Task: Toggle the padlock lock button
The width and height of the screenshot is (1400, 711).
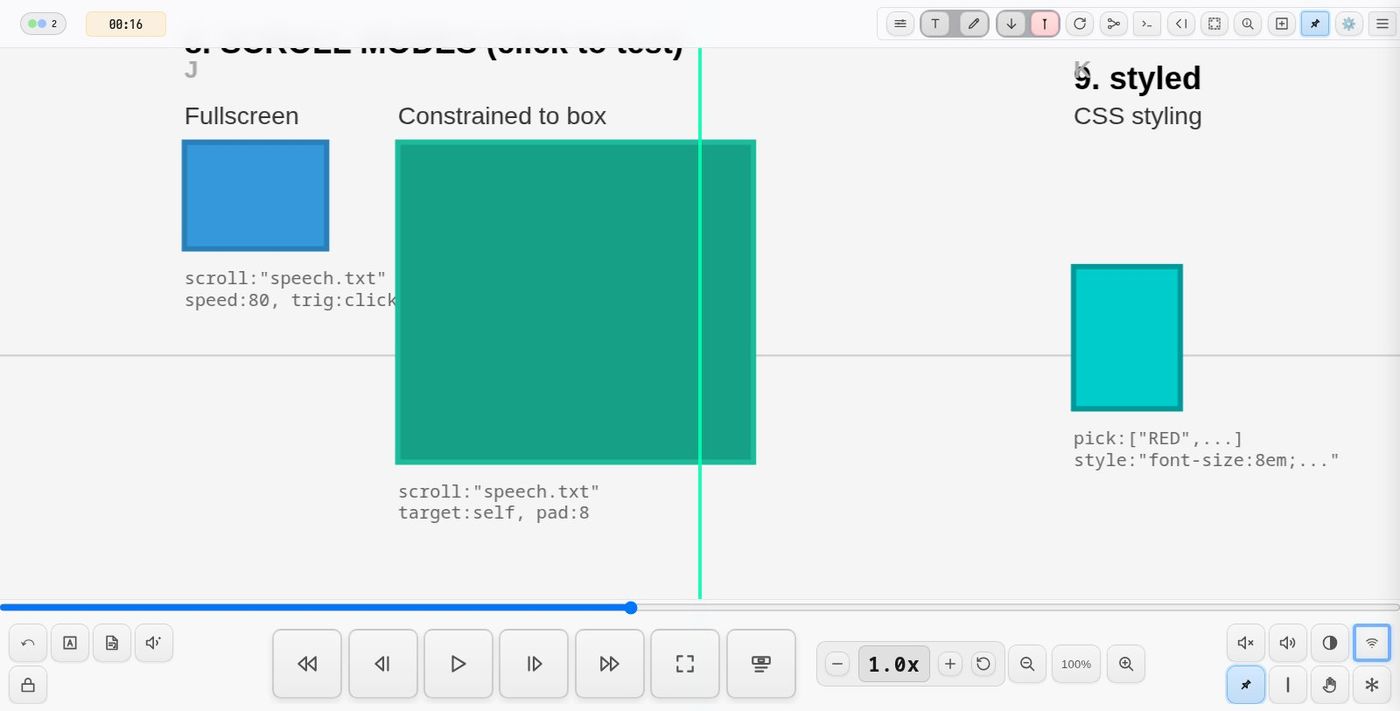Action: point(28,685)
